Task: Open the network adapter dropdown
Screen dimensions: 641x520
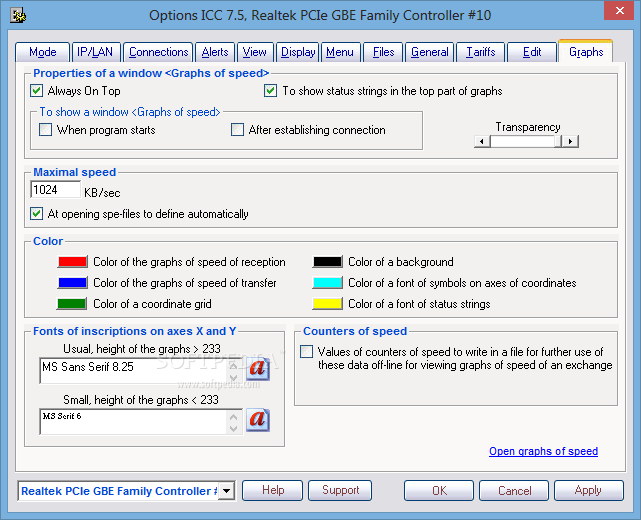Action: 226,491
